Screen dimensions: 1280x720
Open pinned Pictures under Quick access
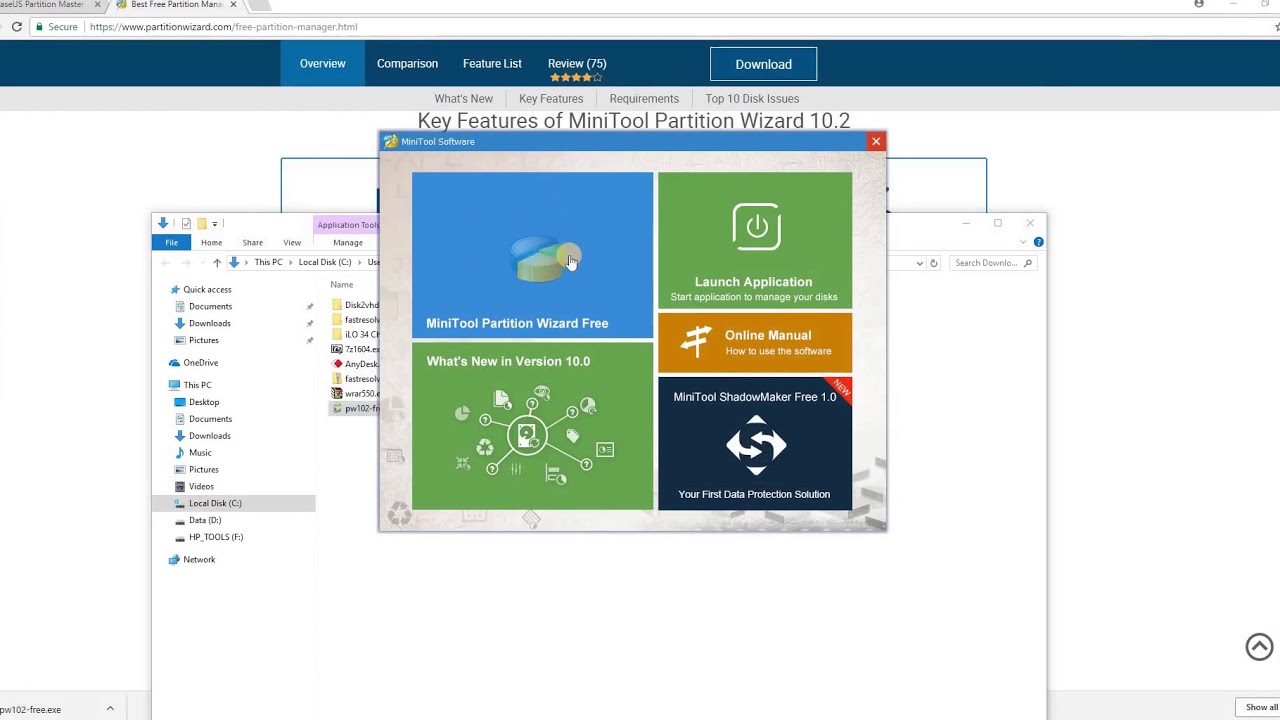[203, 340]
